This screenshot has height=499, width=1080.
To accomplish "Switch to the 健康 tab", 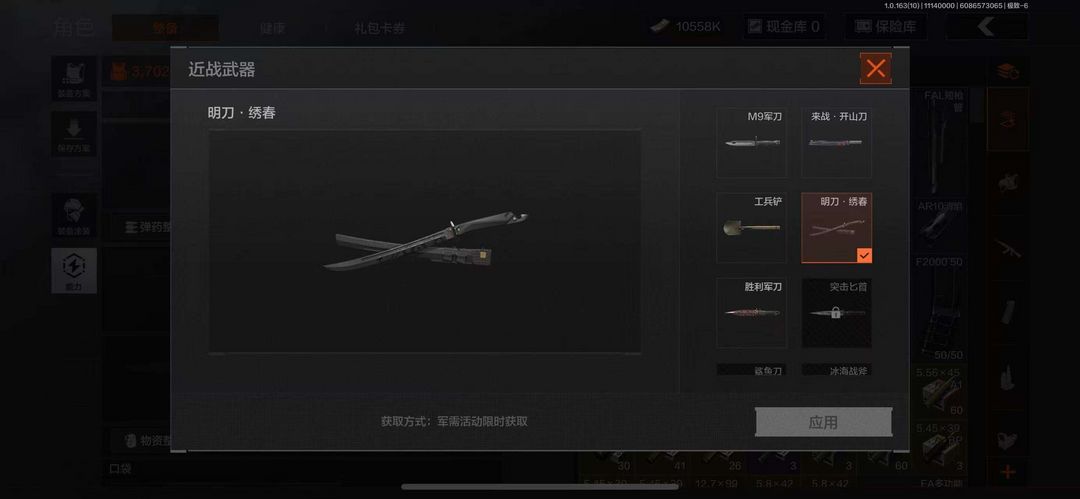I will click(275, 28).
